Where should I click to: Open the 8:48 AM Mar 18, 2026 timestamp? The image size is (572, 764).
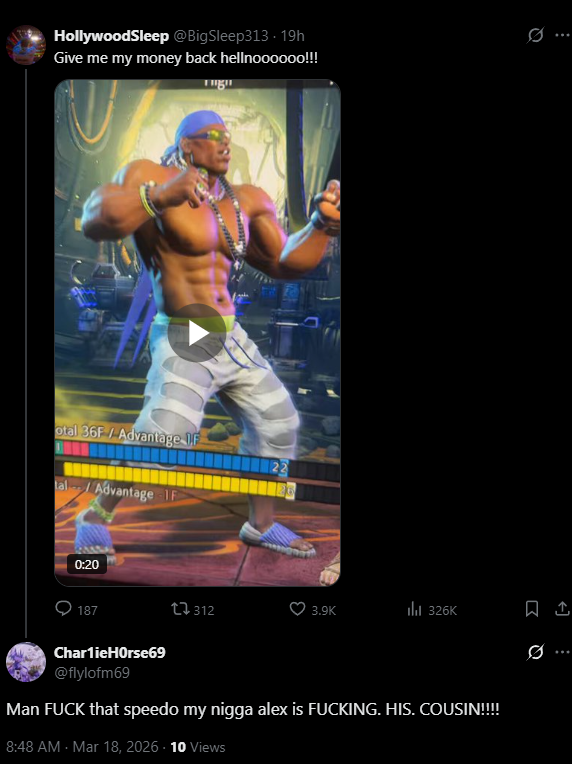tap(82, 747)
